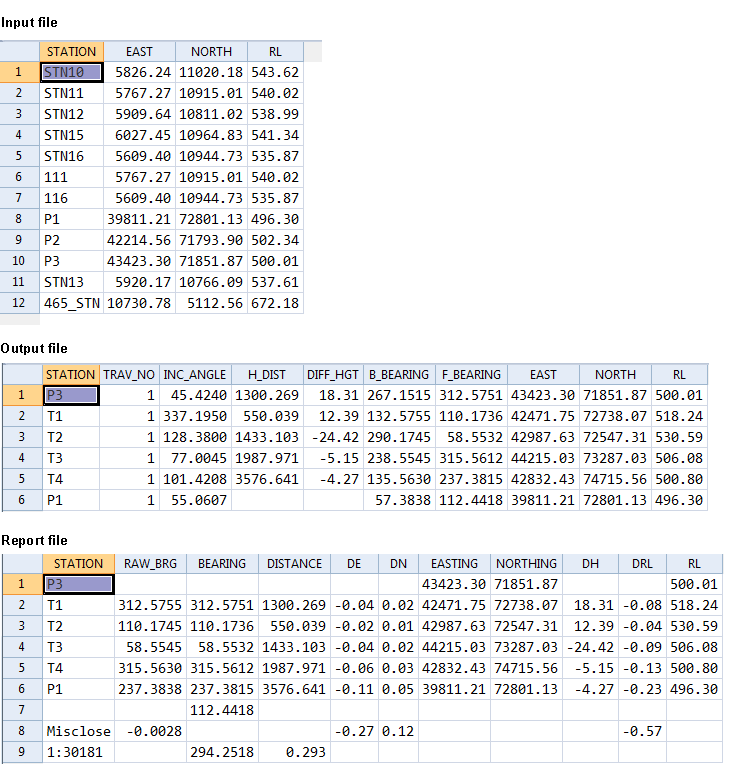
Task: Click F_BEARING value 58.5532 in Output file
Action: click(471, 438)
